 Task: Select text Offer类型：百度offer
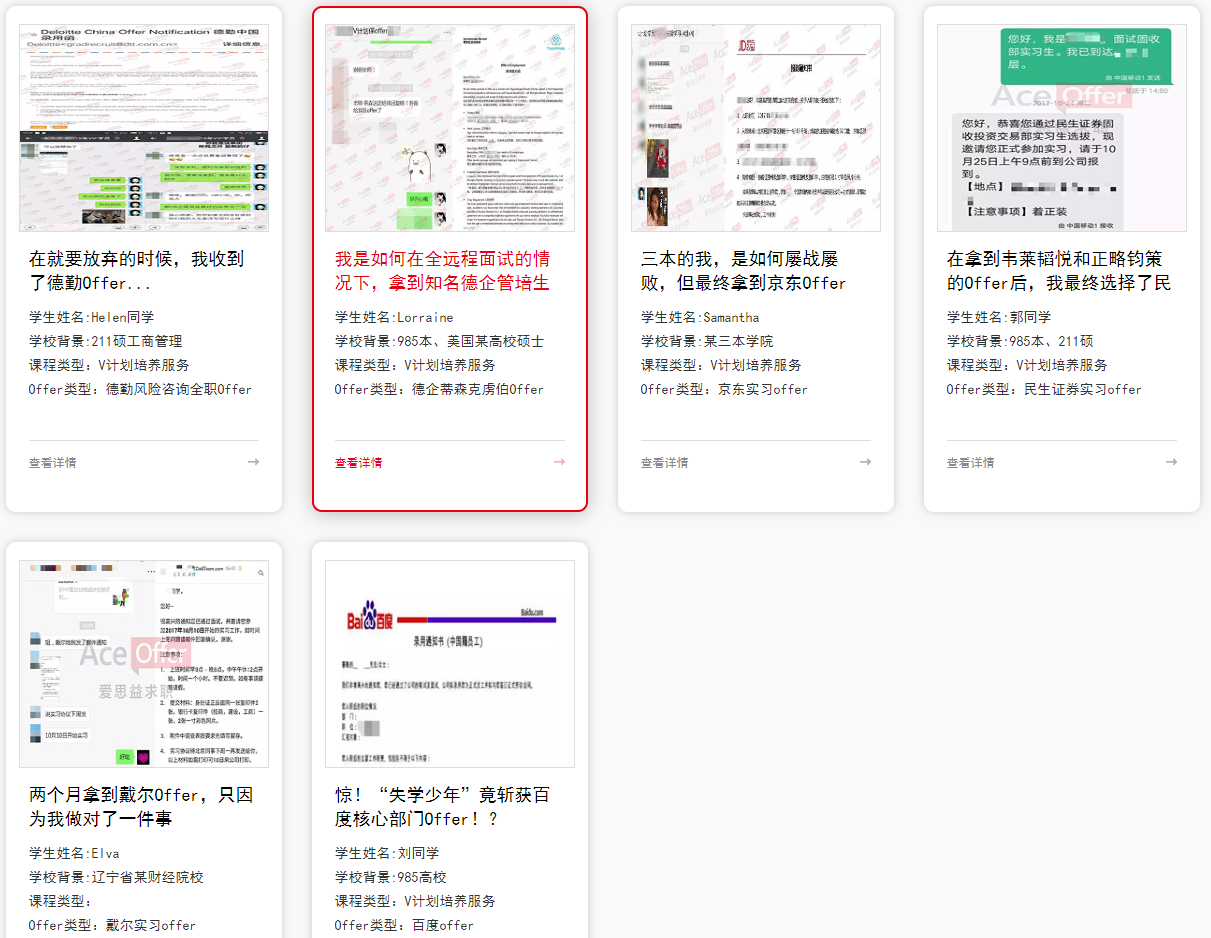click(404, 925)
